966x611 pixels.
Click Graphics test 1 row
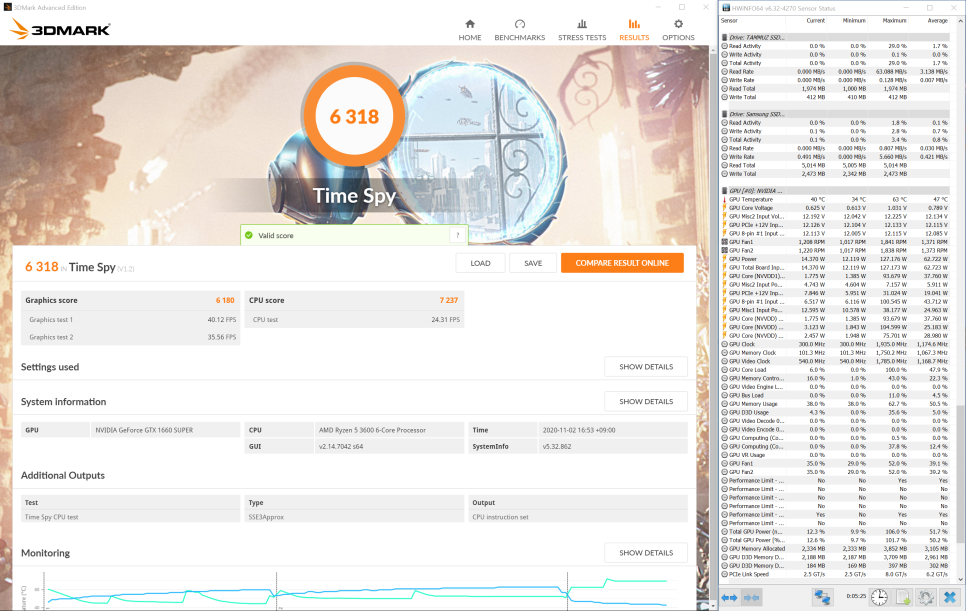point(131,320)
